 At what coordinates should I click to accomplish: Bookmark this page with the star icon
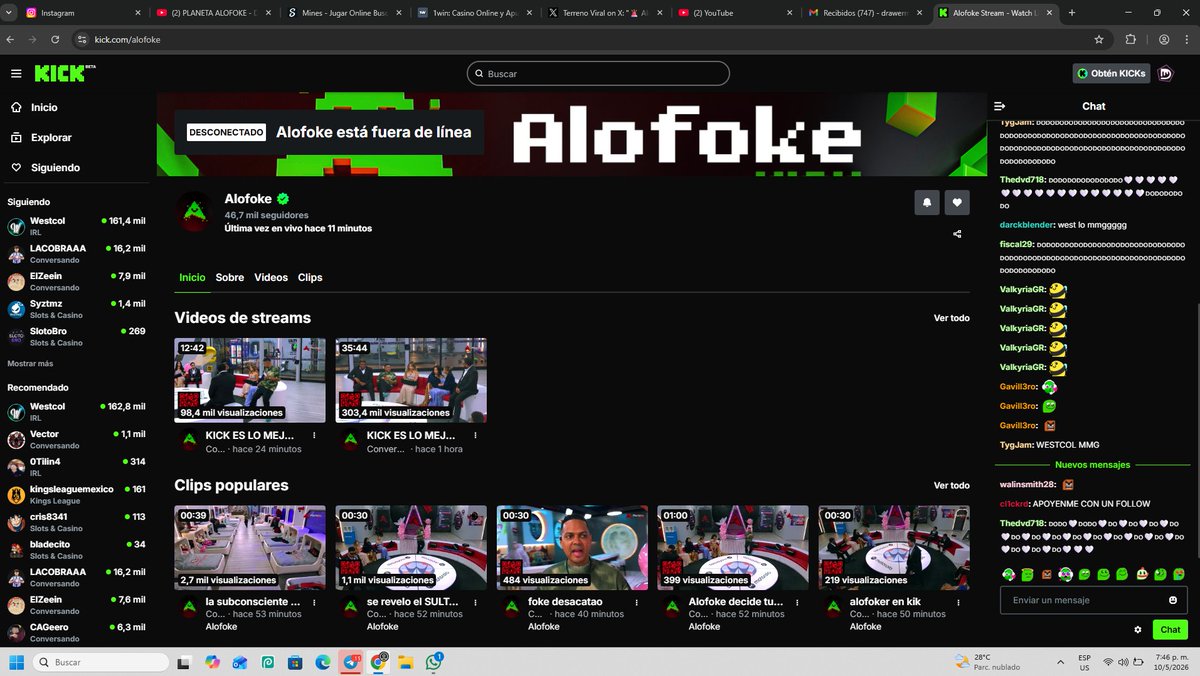pos(1099,39)
